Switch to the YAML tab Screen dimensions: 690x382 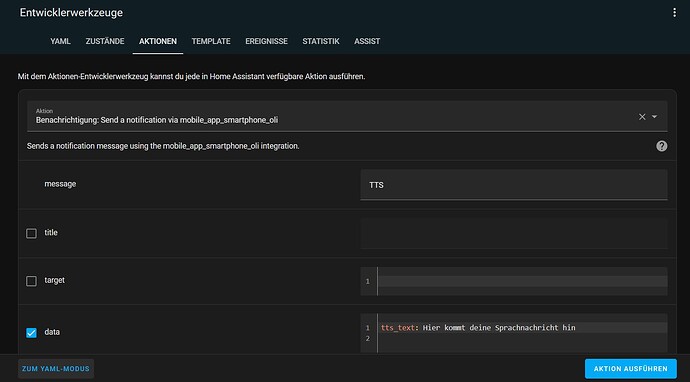[x=60, y=41]
